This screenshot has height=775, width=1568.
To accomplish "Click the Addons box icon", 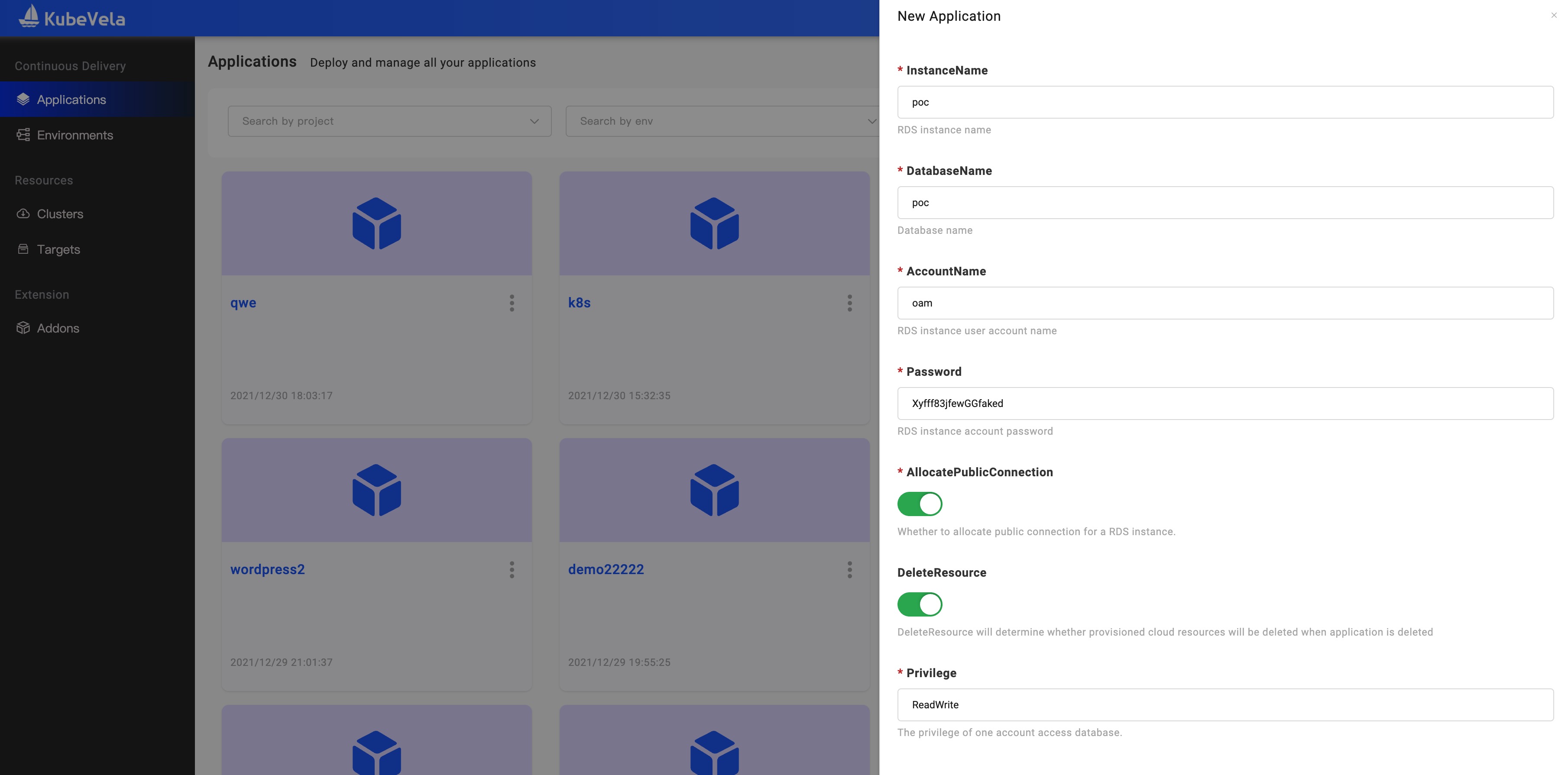I will pos(23,328).
